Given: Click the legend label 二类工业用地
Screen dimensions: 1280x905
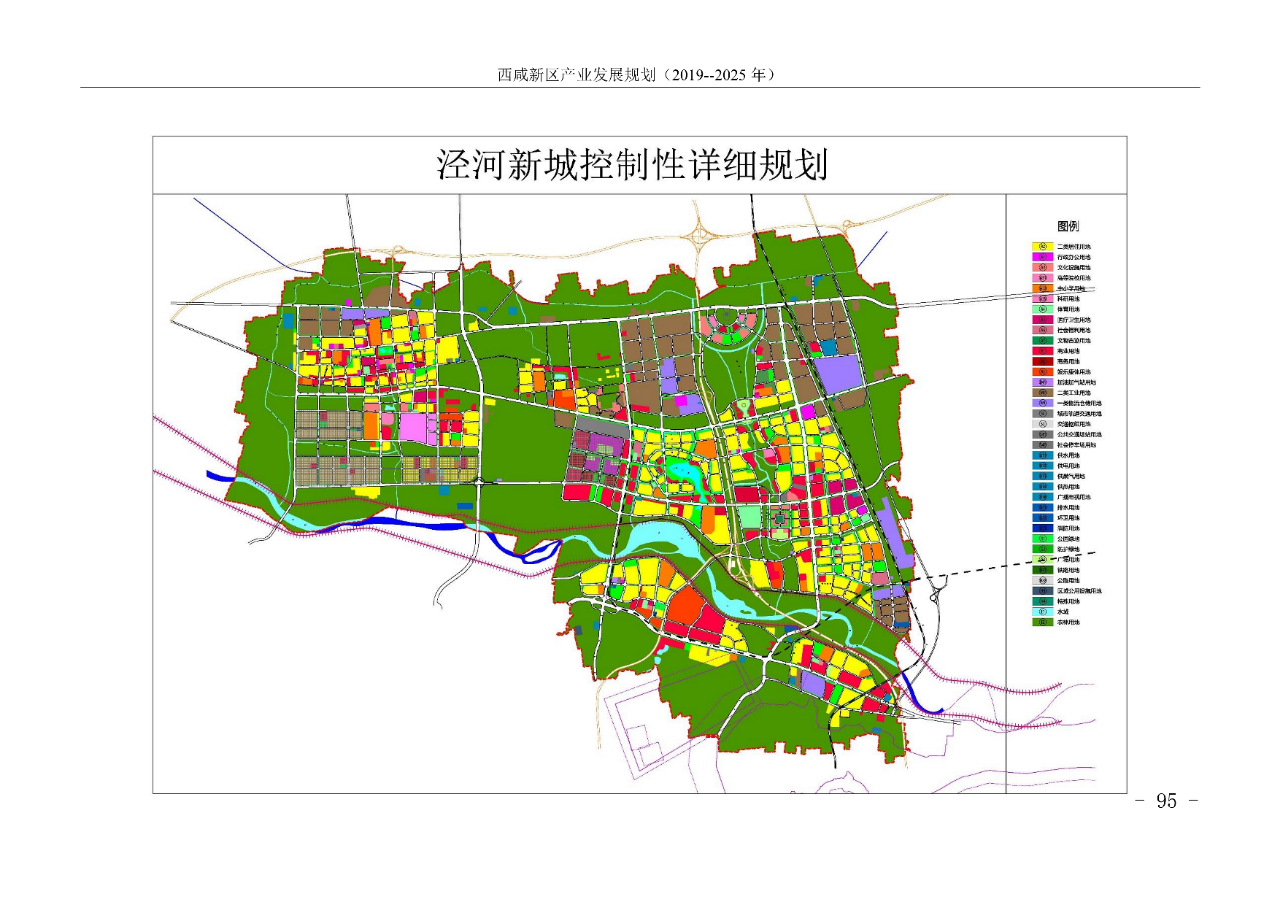Looking at the screenshot, I should tap(1075, 393).
